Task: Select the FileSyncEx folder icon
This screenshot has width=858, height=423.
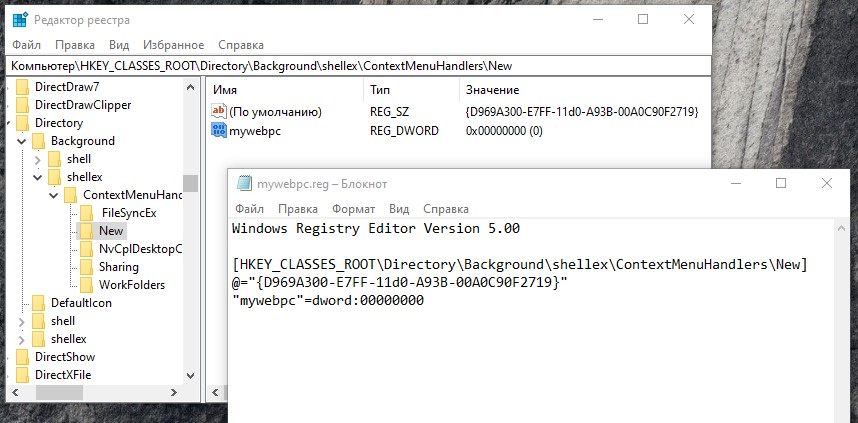Action: coord(86,213)
